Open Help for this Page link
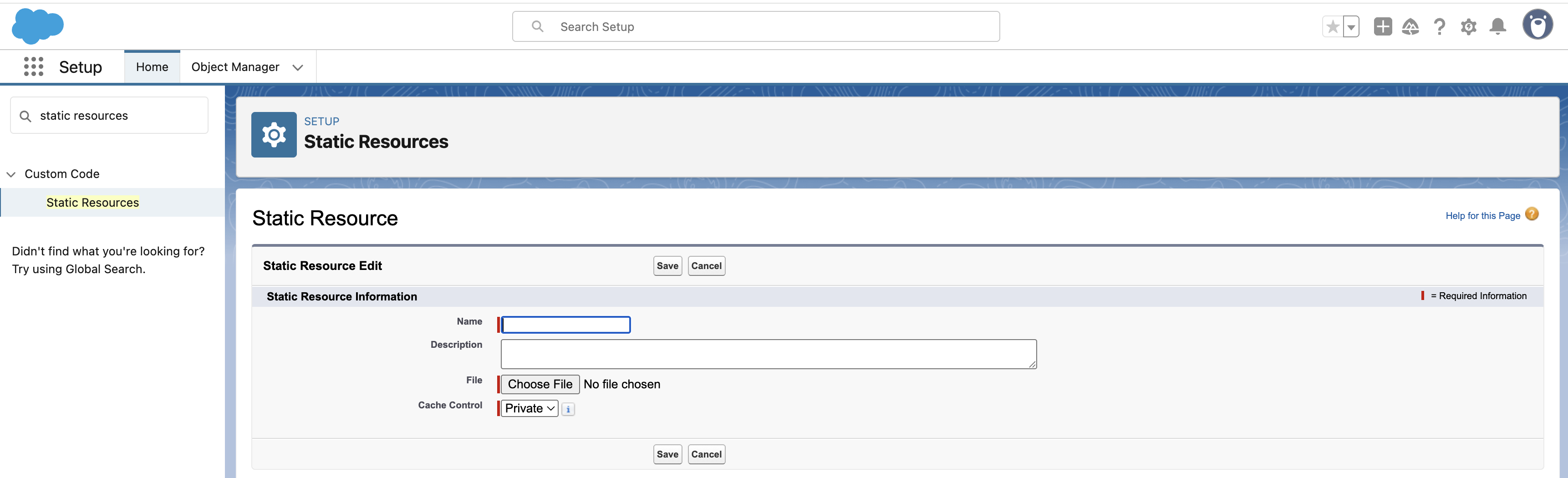Image resolution: width=1568 pixels, height=478 pixels. (1482, 216)
